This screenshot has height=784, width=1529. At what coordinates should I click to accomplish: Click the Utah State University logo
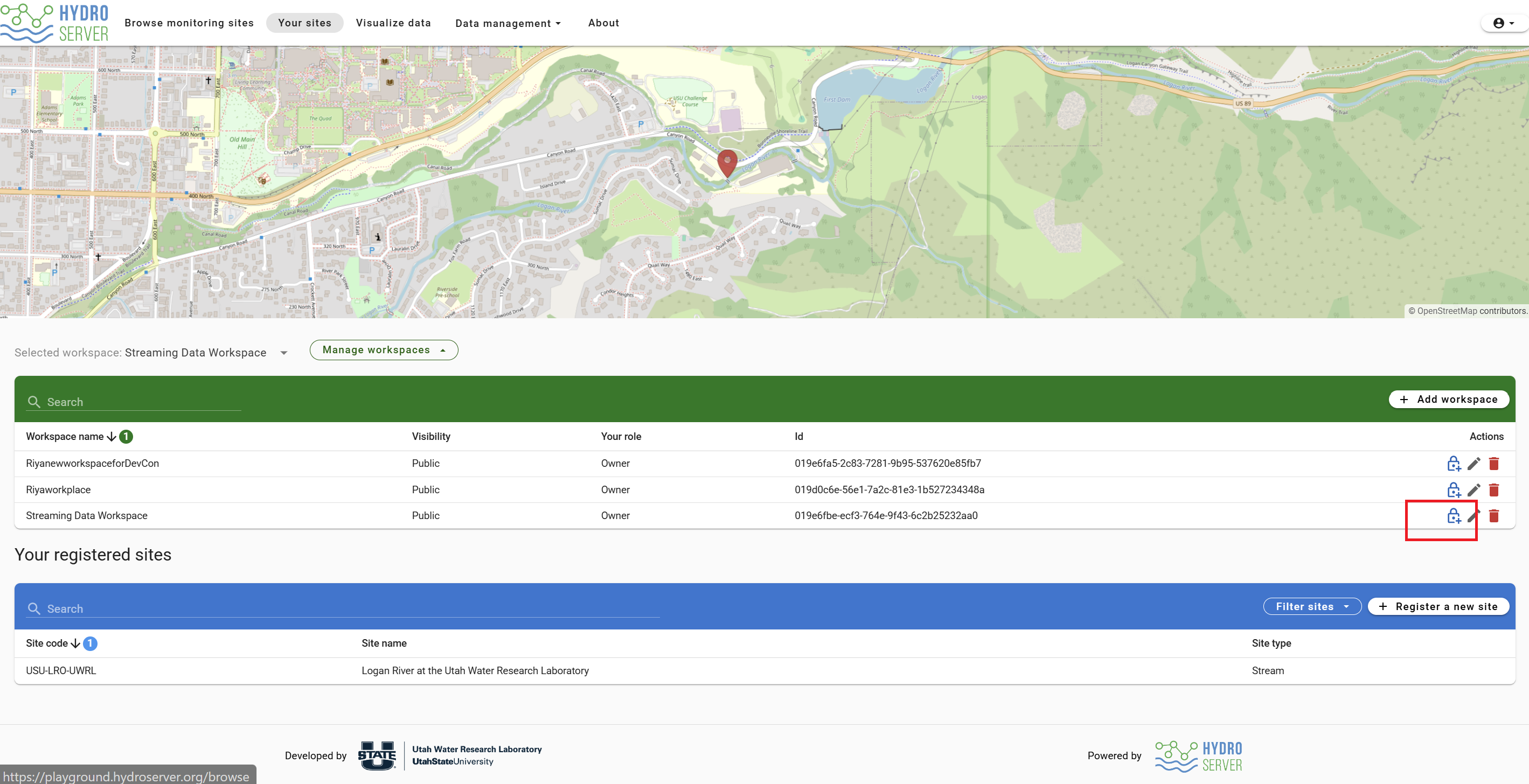tap(377, 755)
